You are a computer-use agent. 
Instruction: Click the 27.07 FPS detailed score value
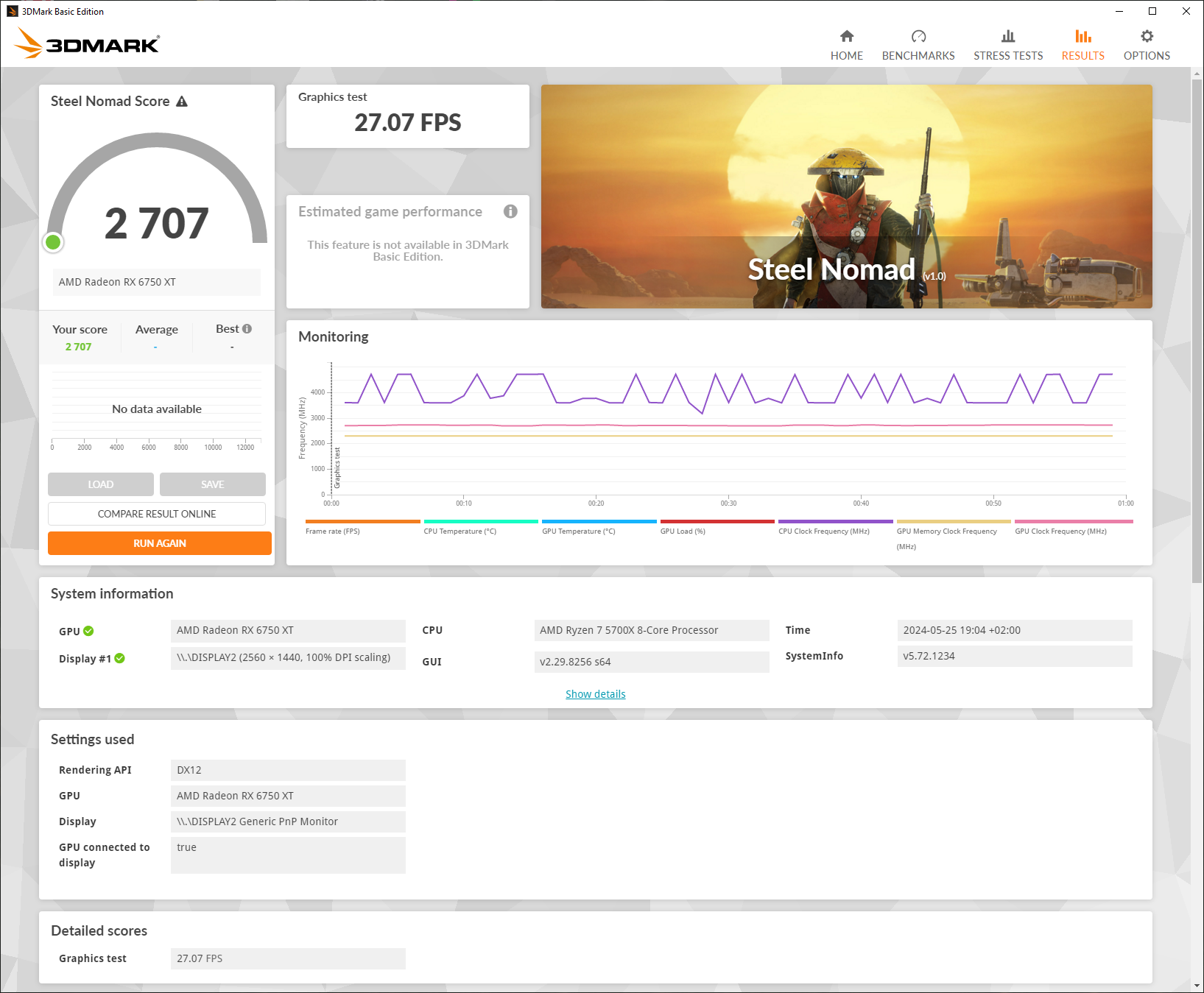point(288,958)
